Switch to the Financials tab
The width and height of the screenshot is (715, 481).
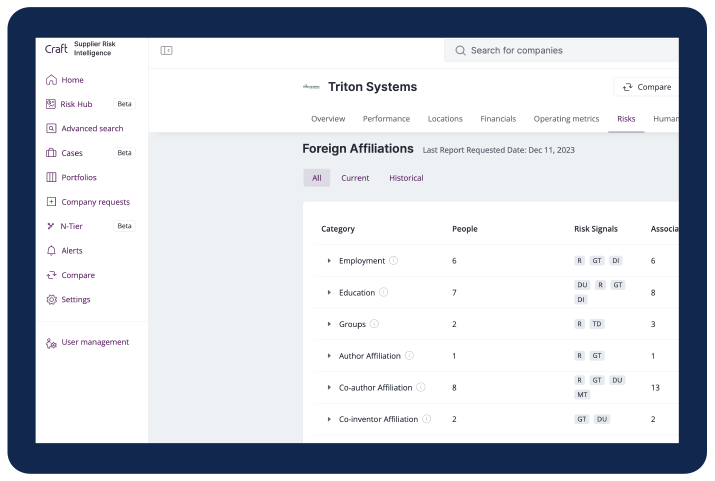[498, 119]
